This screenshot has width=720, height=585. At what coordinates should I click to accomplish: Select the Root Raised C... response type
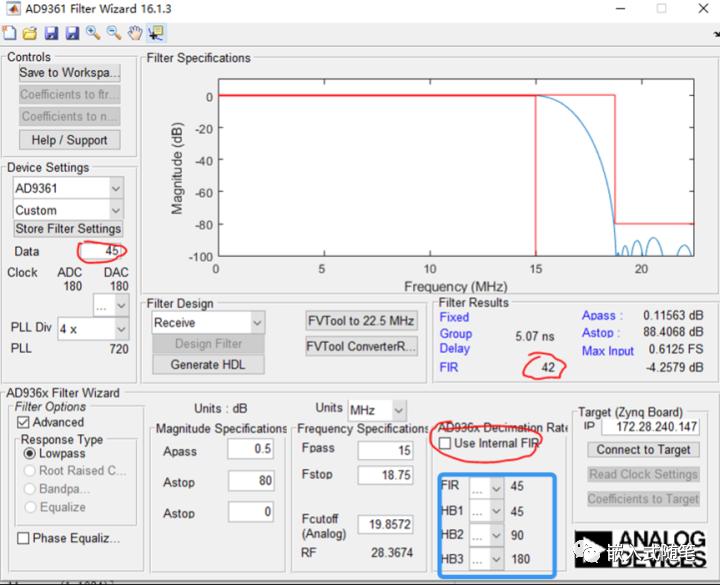[x=29, y=471]
